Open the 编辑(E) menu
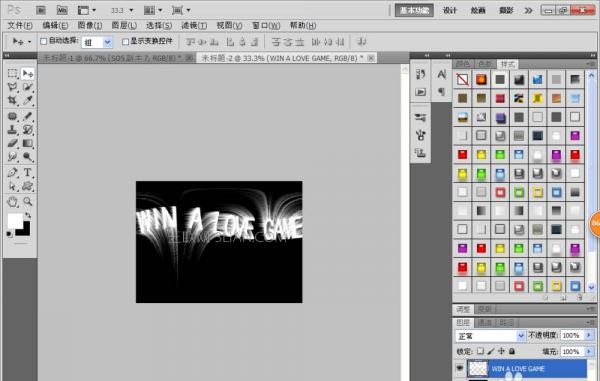Image resolution: width=600 pixels, height=381 pixels. pyautogui.click(x=55, y=25)
